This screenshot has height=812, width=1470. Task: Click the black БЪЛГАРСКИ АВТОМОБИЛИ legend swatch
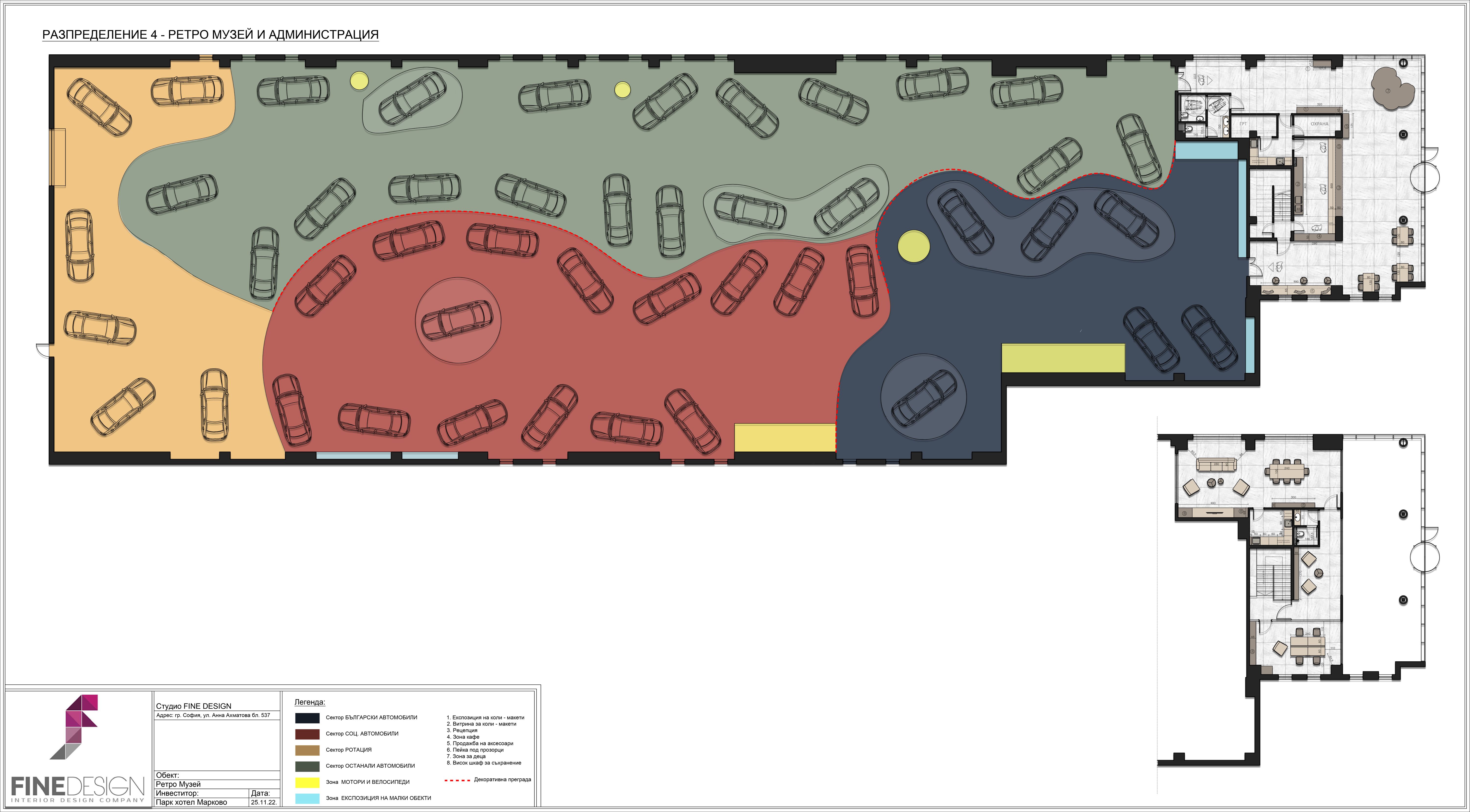(307, 718)
